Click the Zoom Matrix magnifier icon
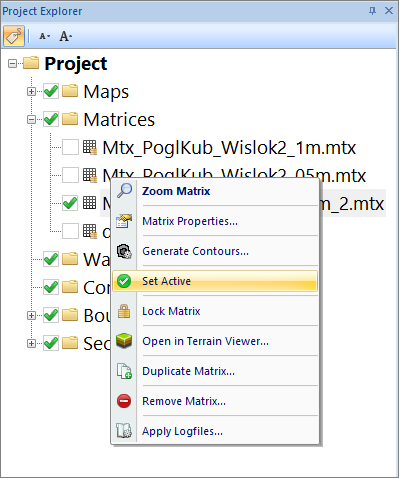399x478 pixels. click(124, 191)
